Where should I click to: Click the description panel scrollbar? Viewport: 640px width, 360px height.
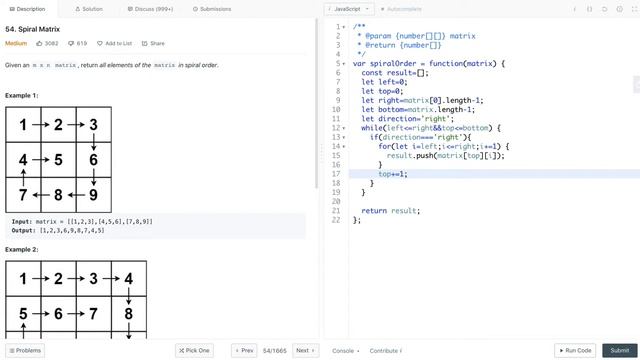point(316,103)
